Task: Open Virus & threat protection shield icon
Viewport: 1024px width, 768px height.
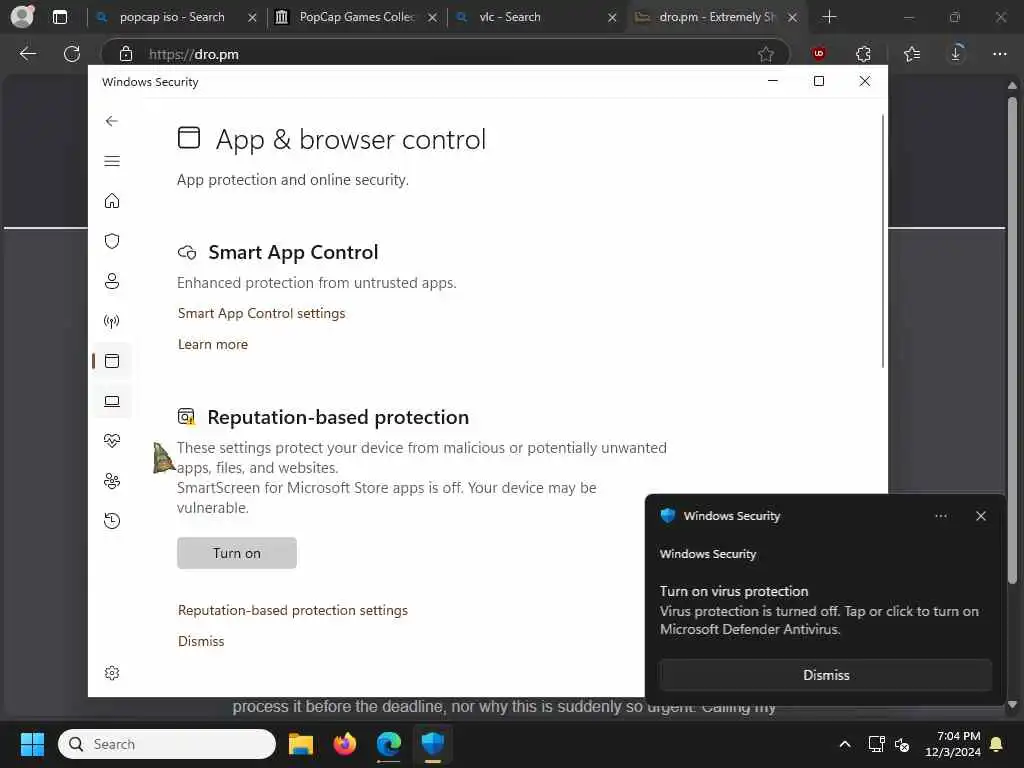Action: point(112,241)
